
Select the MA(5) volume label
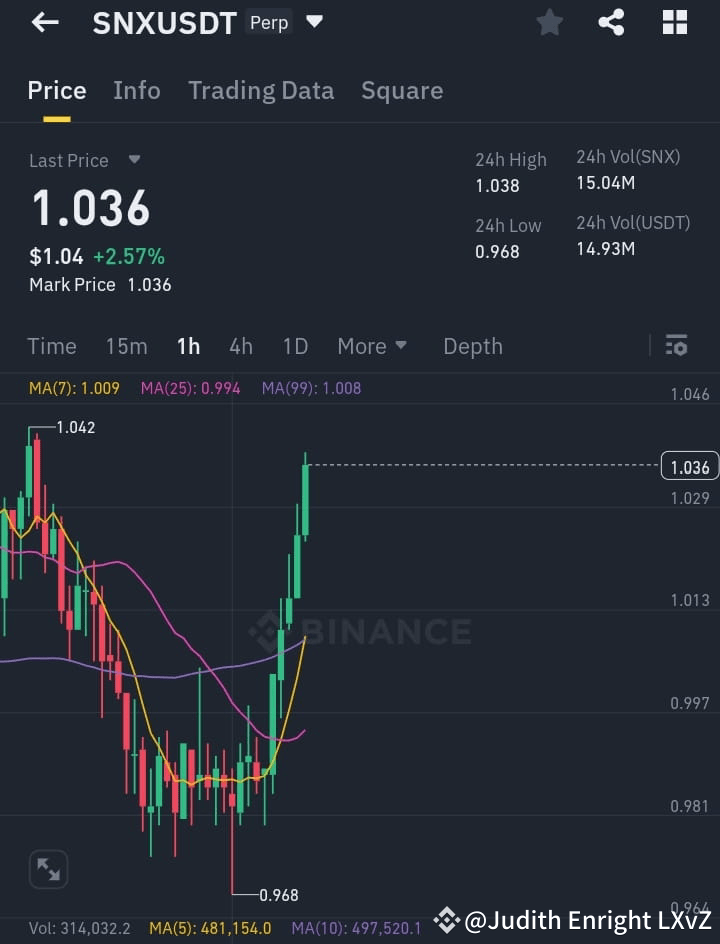point(208,928)
